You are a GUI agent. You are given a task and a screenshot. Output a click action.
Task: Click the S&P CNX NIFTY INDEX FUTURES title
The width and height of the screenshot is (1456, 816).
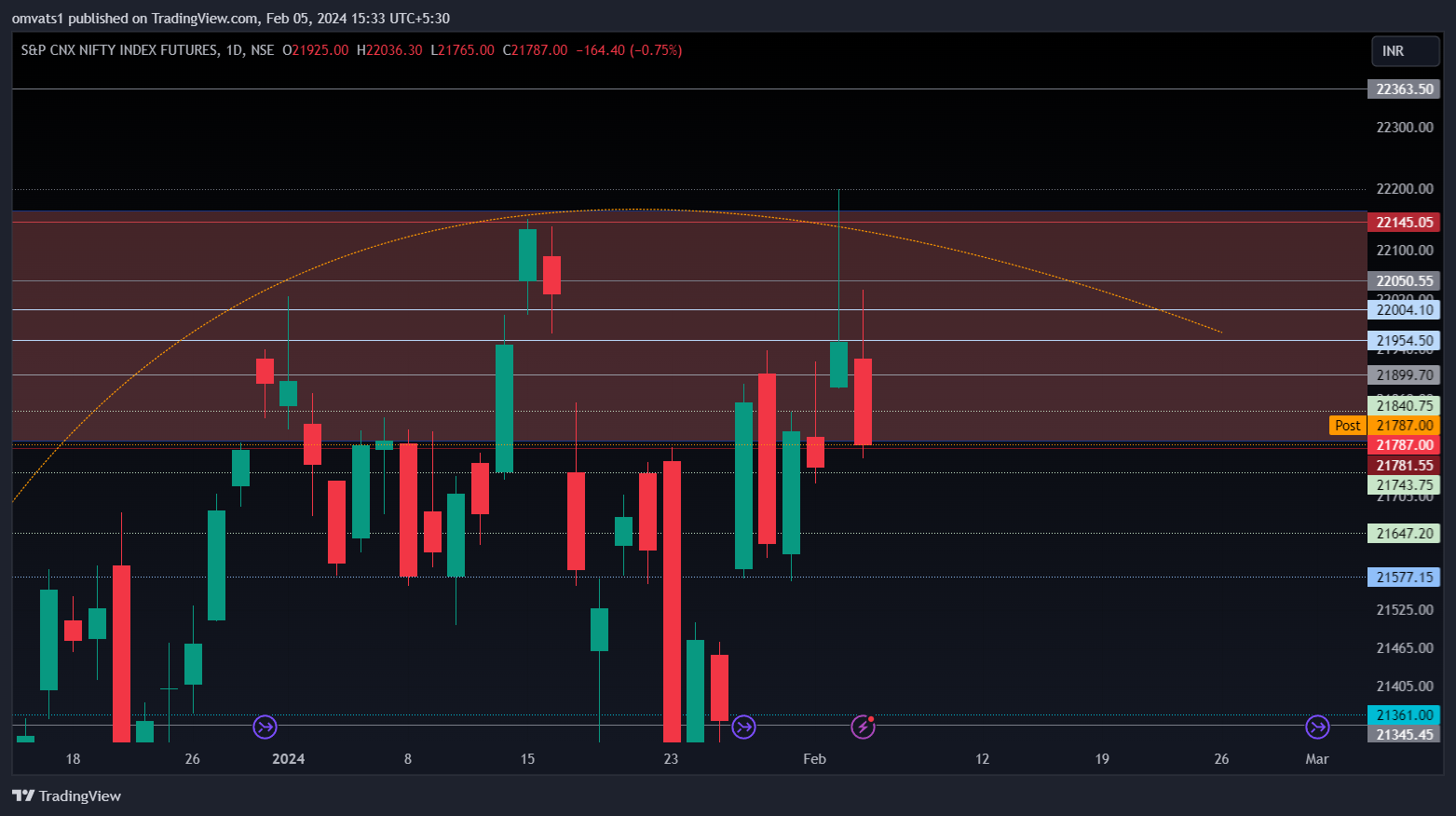[x=119, y=50]
